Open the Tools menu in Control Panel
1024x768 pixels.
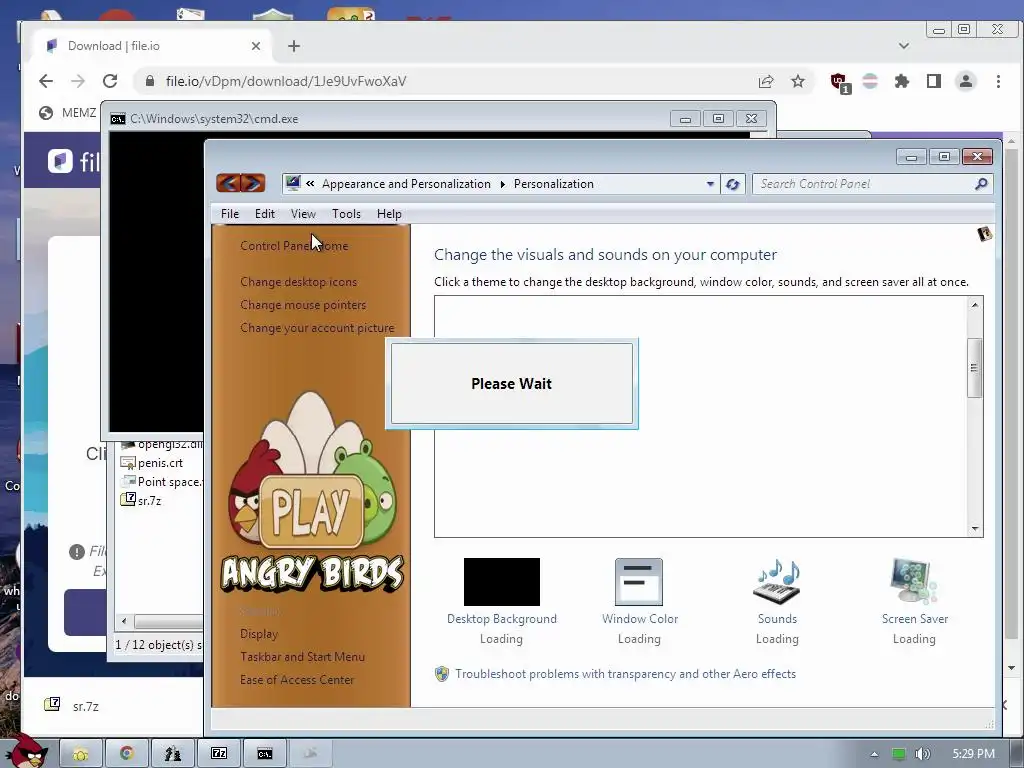[x=346, y=214]
